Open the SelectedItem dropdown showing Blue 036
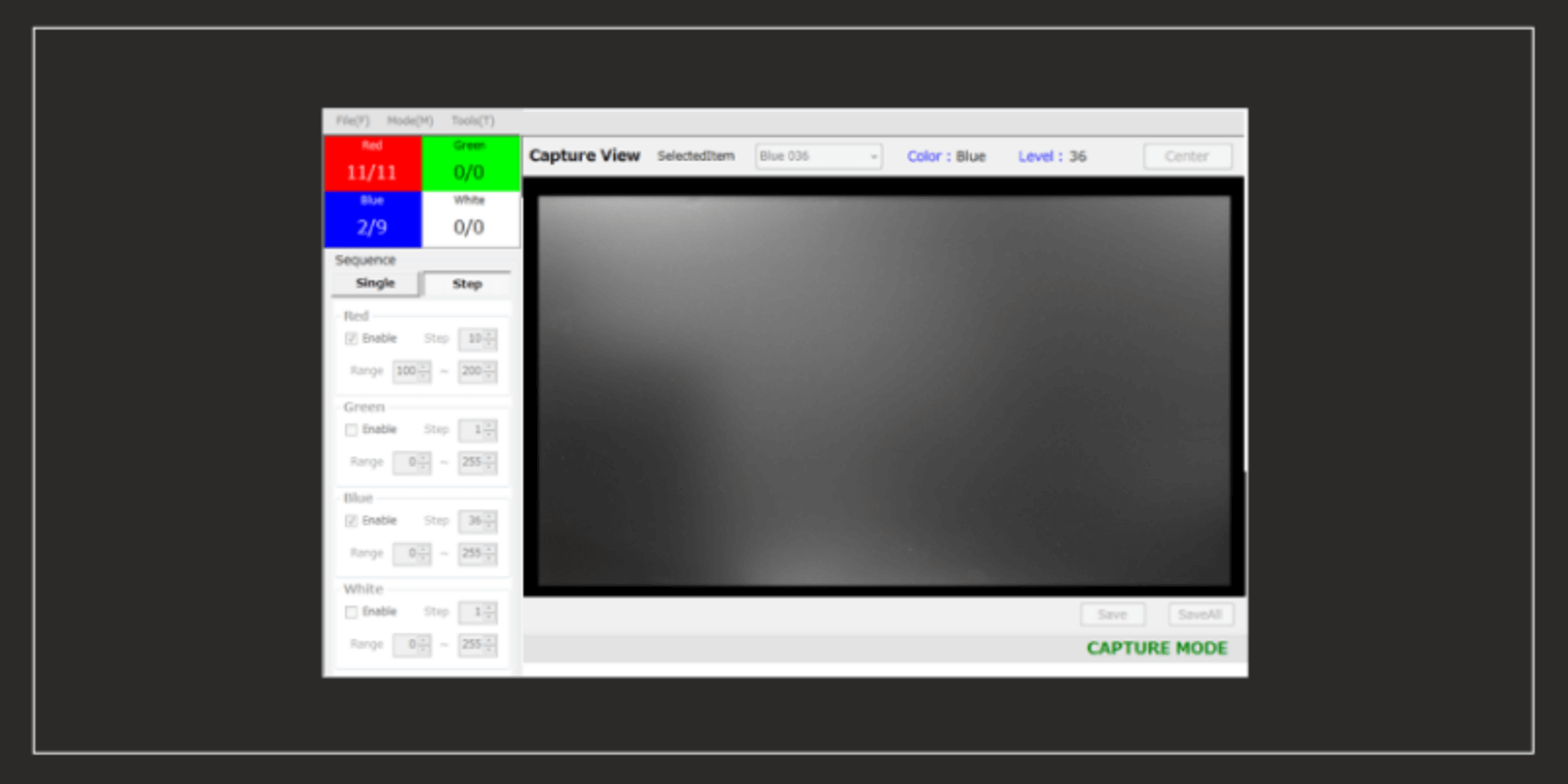The width and height of the screenshot is (1568, 784). click(818, 156)
